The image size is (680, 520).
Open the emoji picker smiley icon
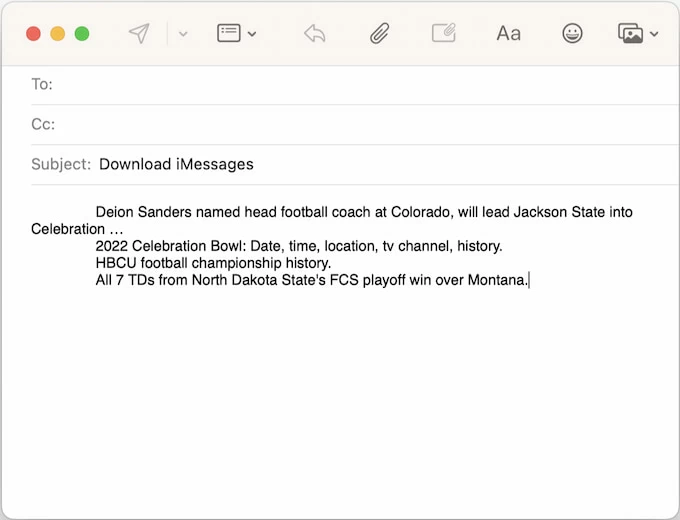(x=572, y=33)
